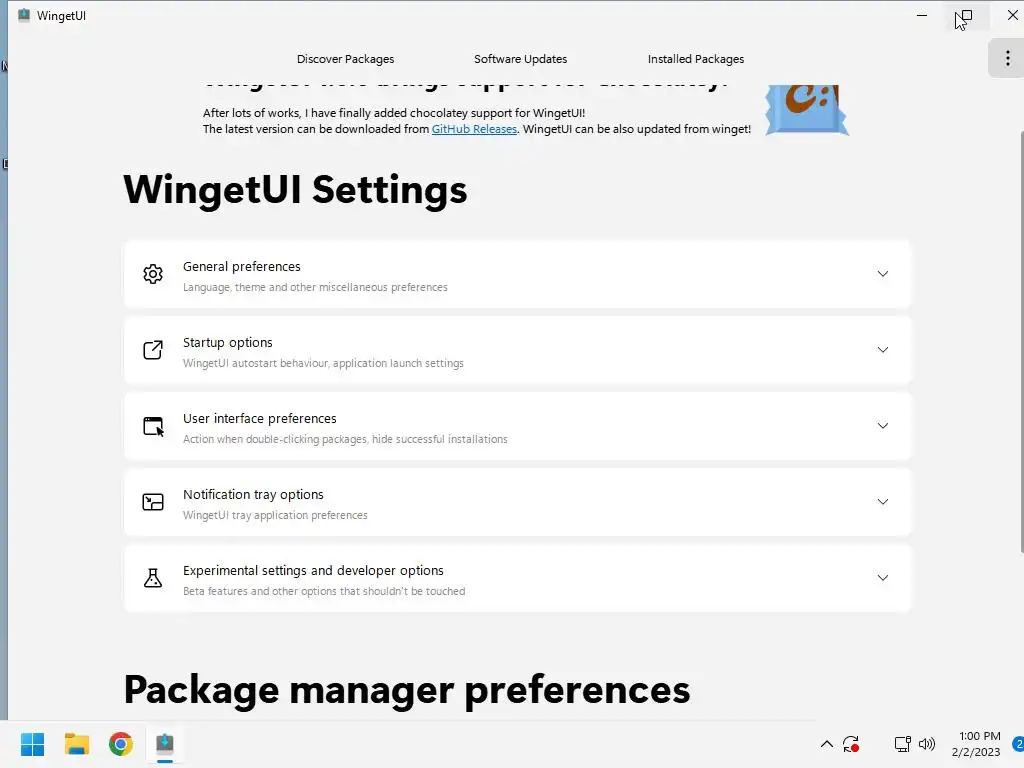
Task: Click the 'WingetUI Settings' heading
Action: coord(295,190)
